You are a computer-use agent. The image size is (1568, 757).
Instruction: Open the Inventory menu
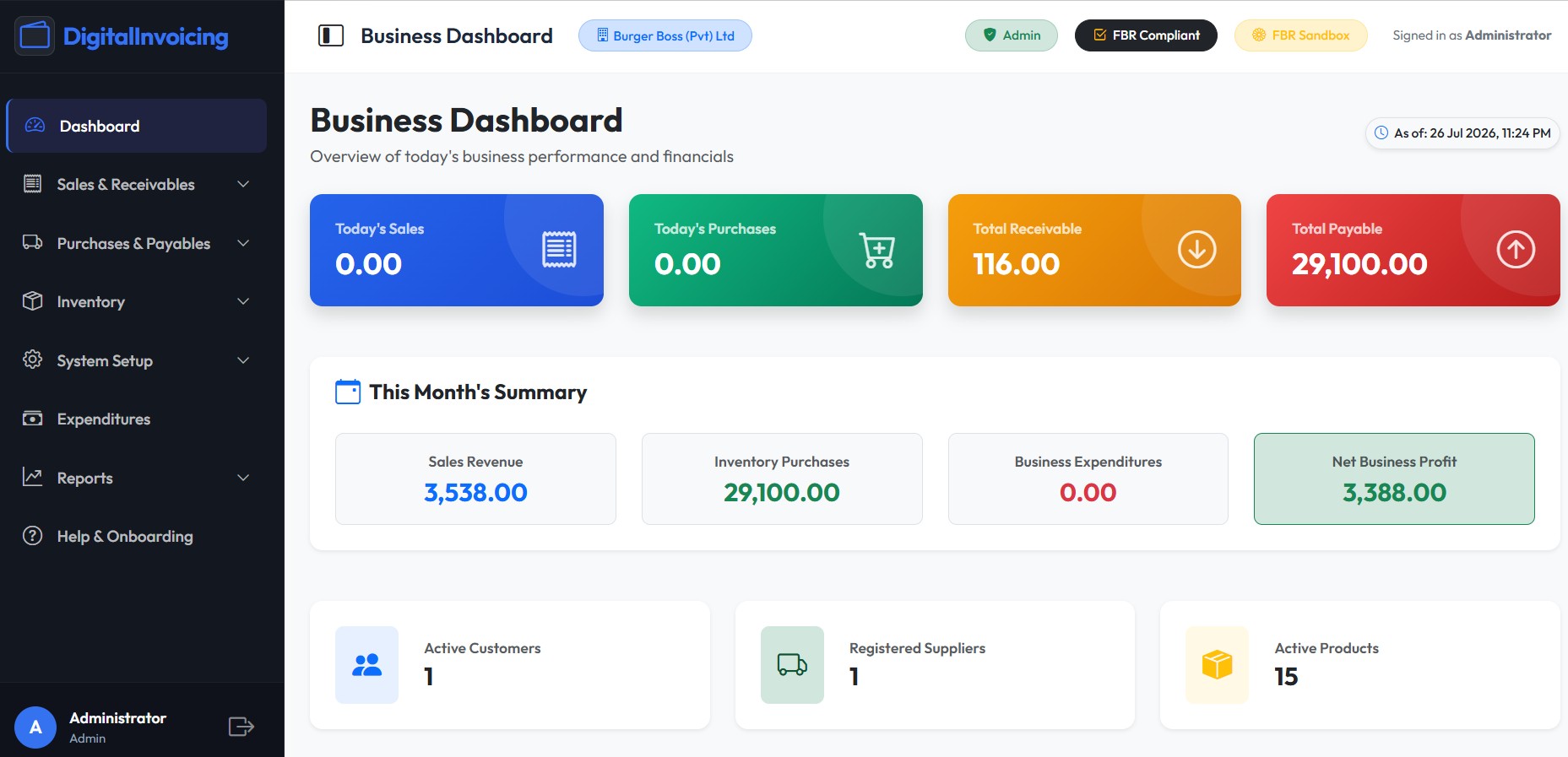pos(137,301)
